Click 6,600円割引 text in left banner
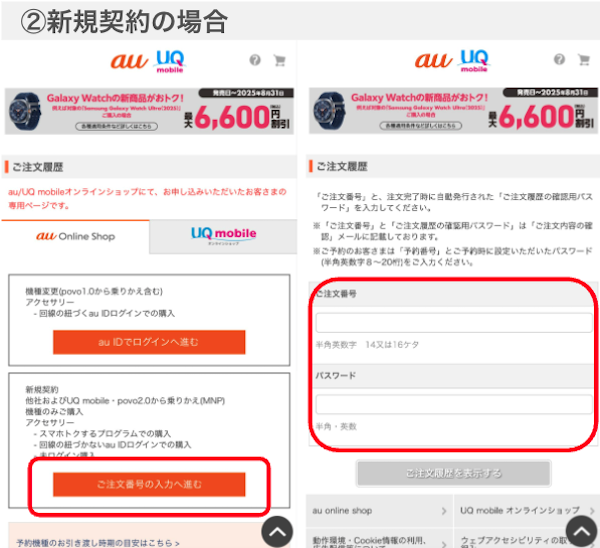600x548 pixels. coord(238,117)
